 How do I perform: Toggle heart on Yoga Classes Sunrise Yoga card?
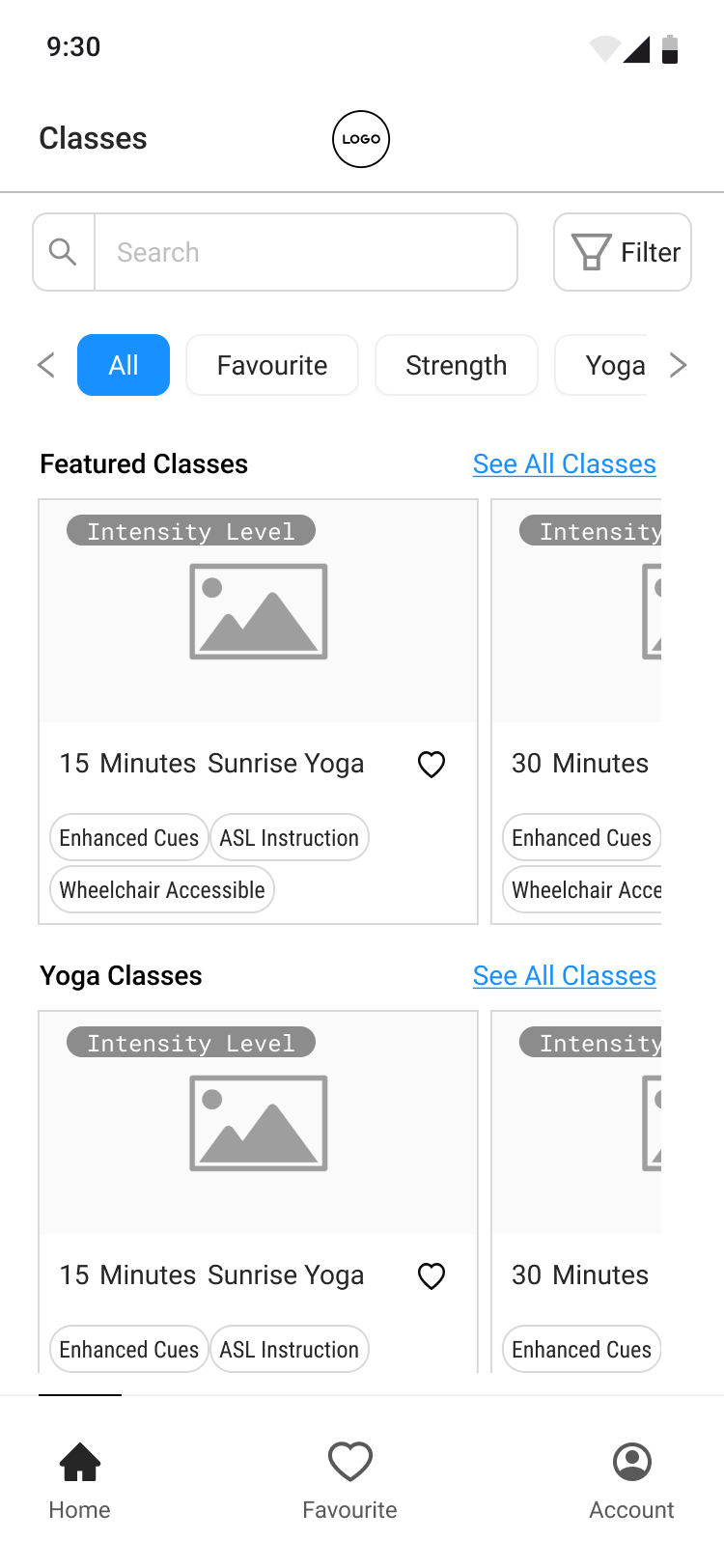pyautogui.click(x=432, y=1276)
